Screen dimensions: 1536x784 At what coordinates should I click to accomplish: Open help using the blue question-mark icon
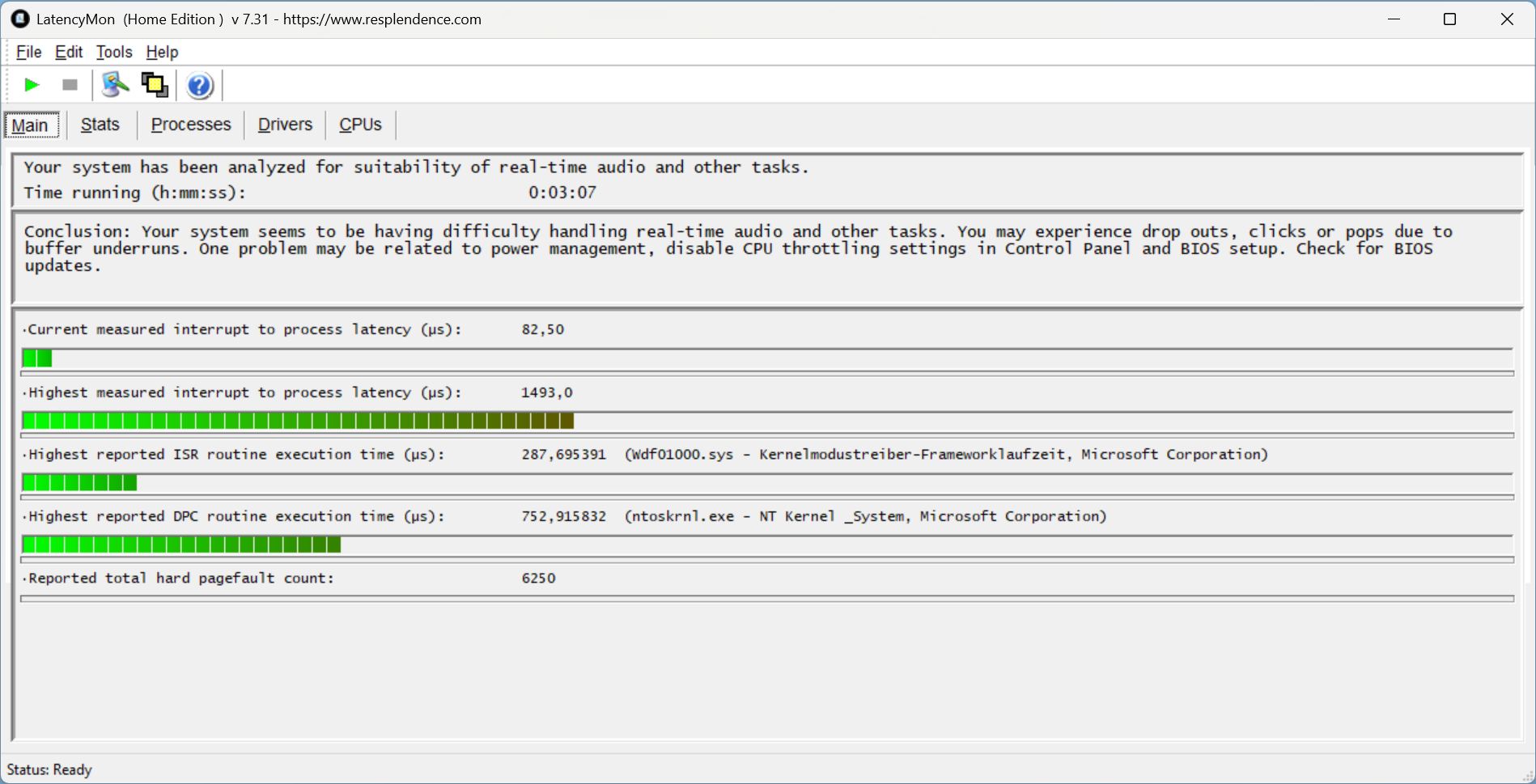coord(199,85)
